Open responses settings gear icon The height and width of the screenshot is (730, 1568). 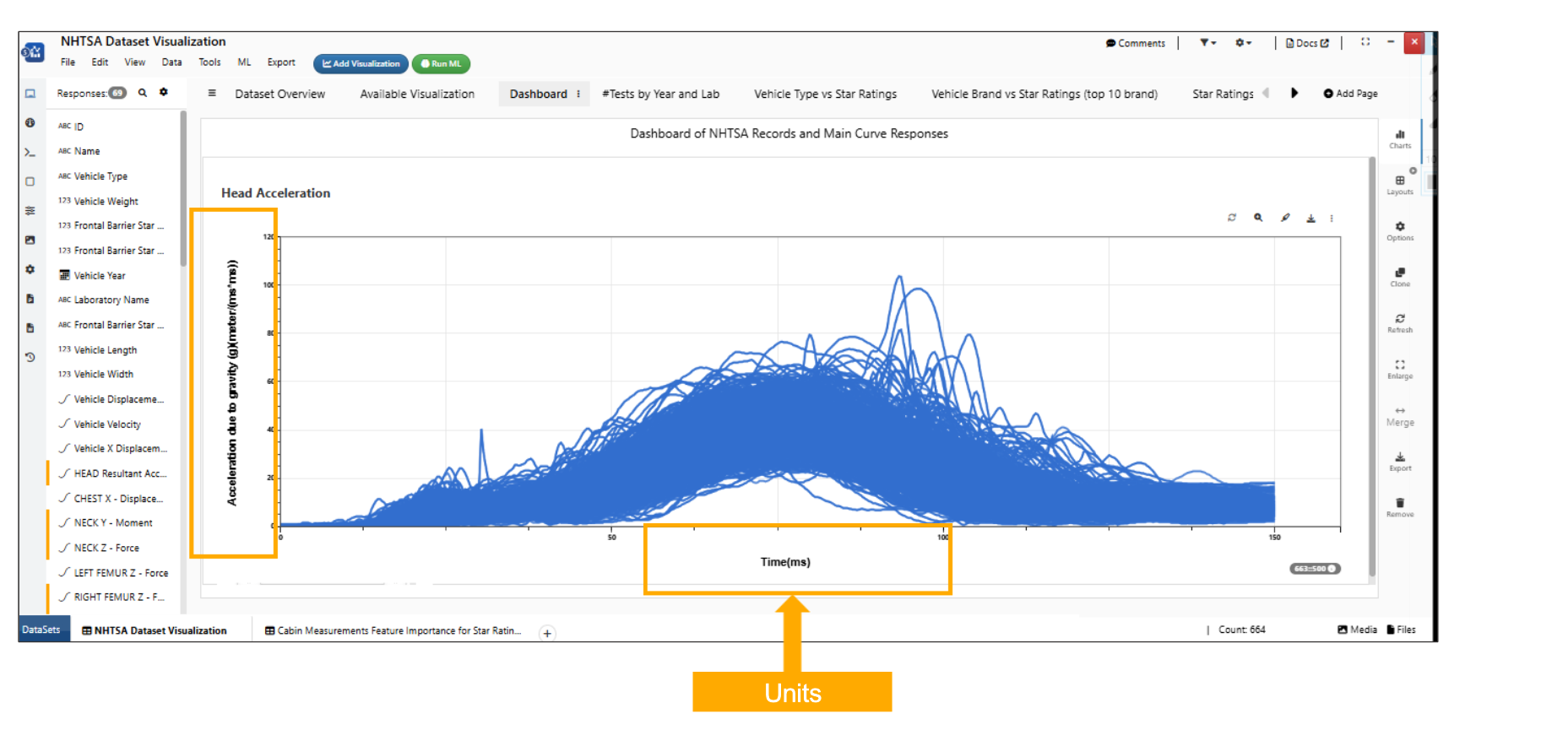coord(164,92)
